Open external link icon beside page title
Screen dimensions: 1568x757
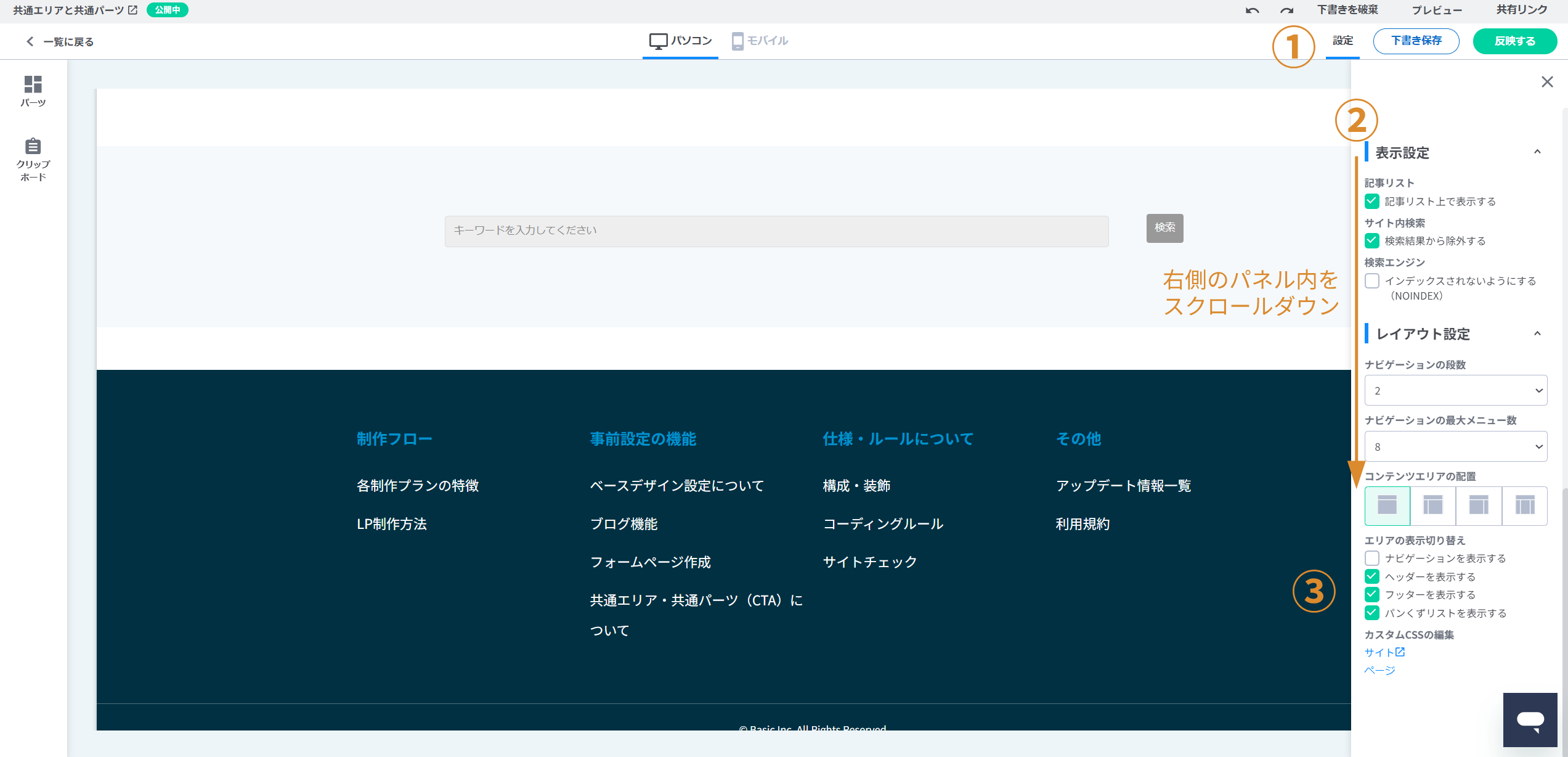coord(132,10)
